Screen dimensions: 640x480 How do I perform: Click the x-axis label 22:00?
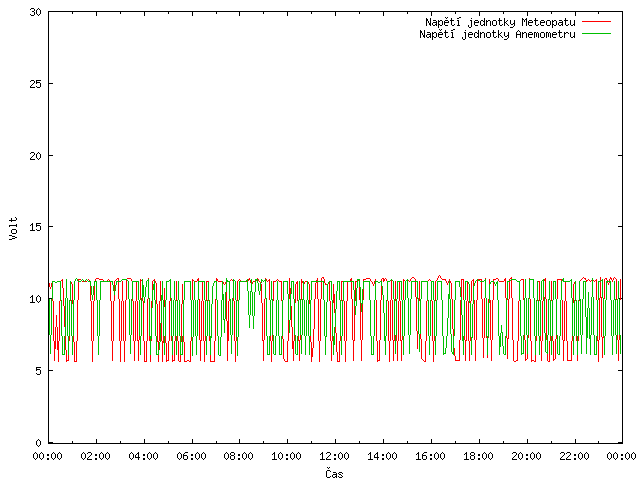574,456
